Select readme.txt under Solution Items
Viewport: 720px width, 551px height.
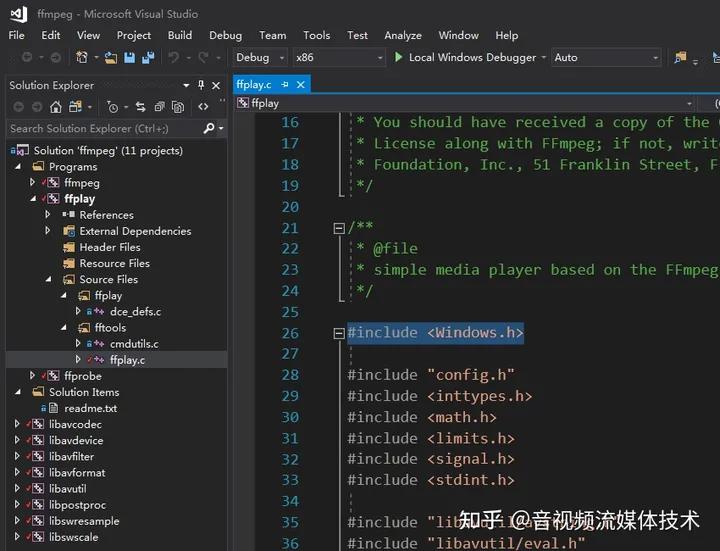click(90, 408)
